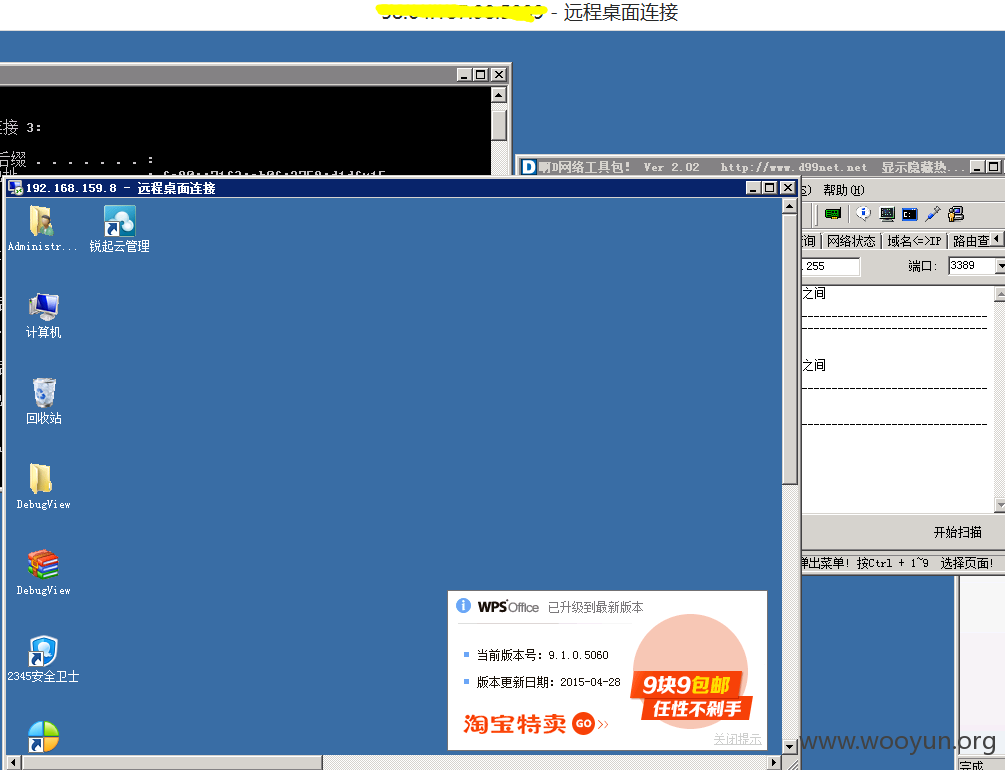Click the 版本更新日期: 2015-04-28 text
Viewport: 1005px width, 770px height.
[549, 682]
